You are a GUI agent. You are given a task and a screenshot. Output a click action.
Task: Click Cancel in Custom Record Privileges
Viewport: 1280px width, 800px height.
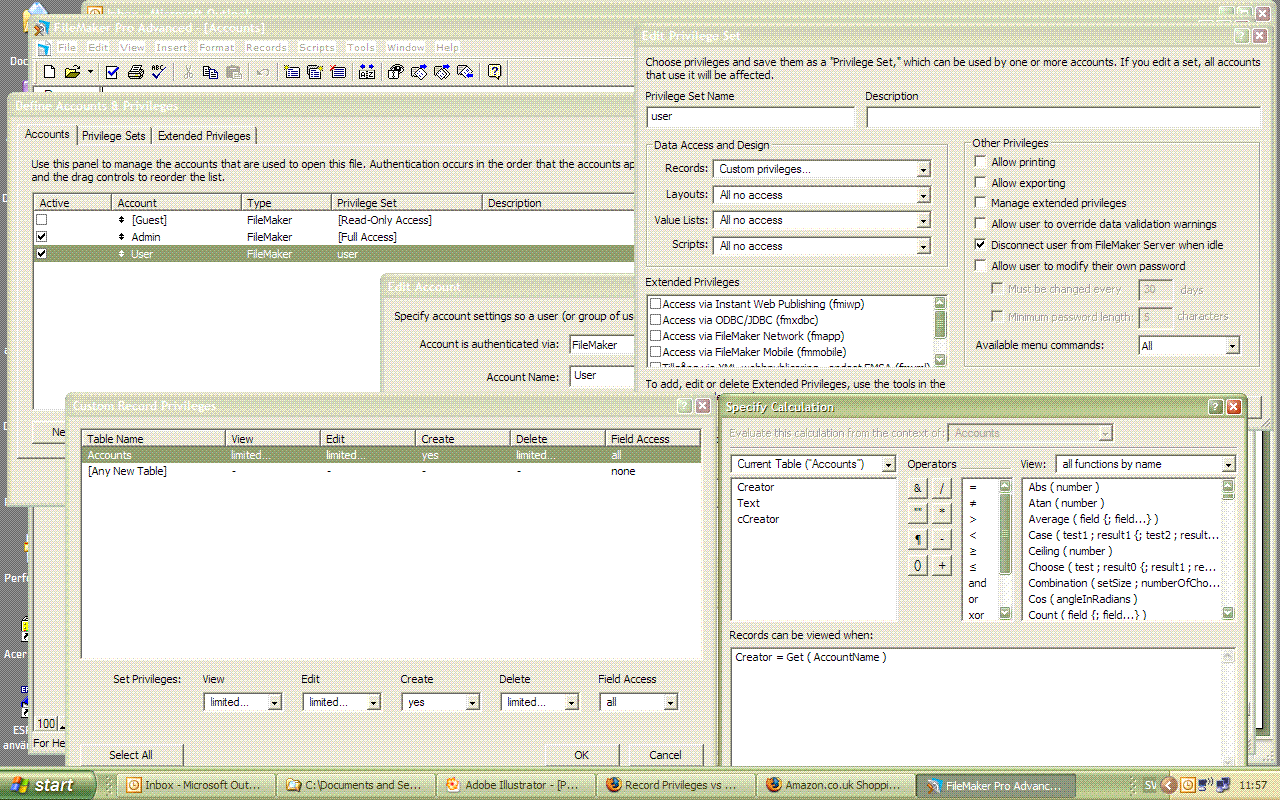(665, 755)
